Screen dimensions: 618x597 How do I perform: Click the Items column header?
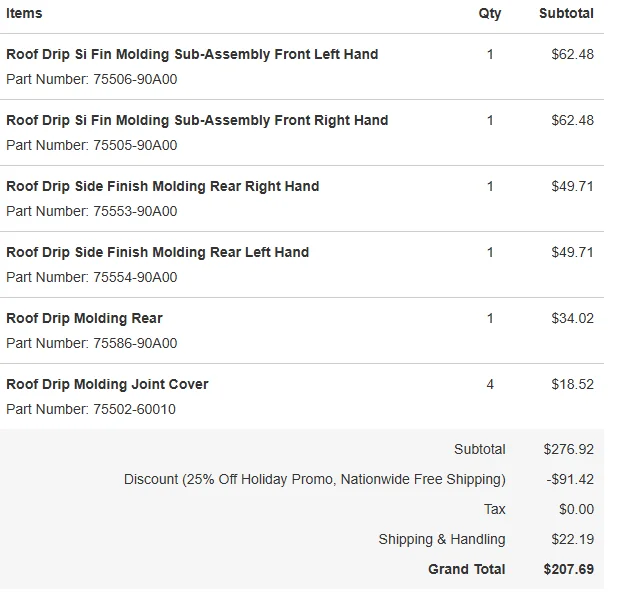pos(24,13)
